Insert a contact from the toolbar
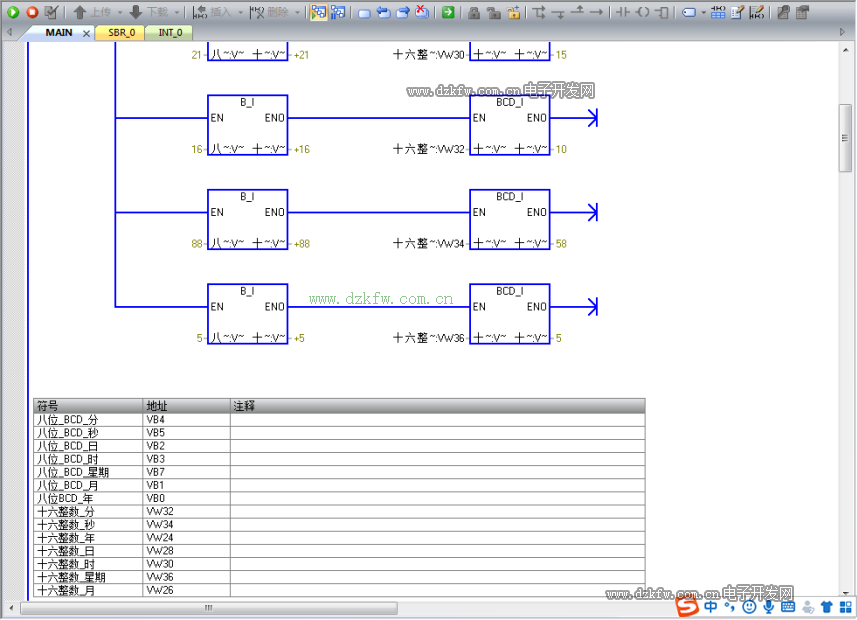857x620 pixels. 621,12
